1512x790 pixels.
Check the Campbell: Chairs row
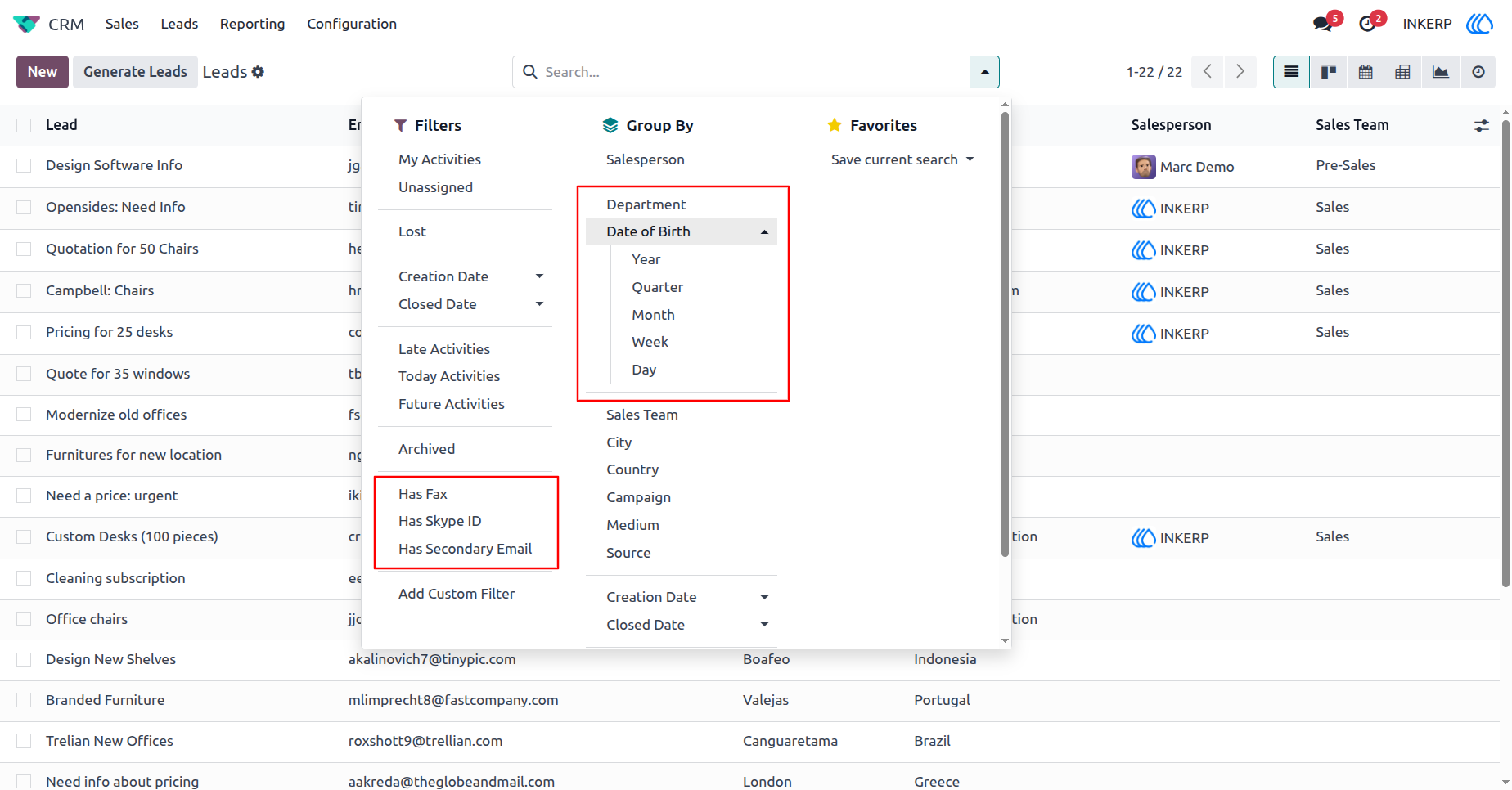tap(24, 290)
